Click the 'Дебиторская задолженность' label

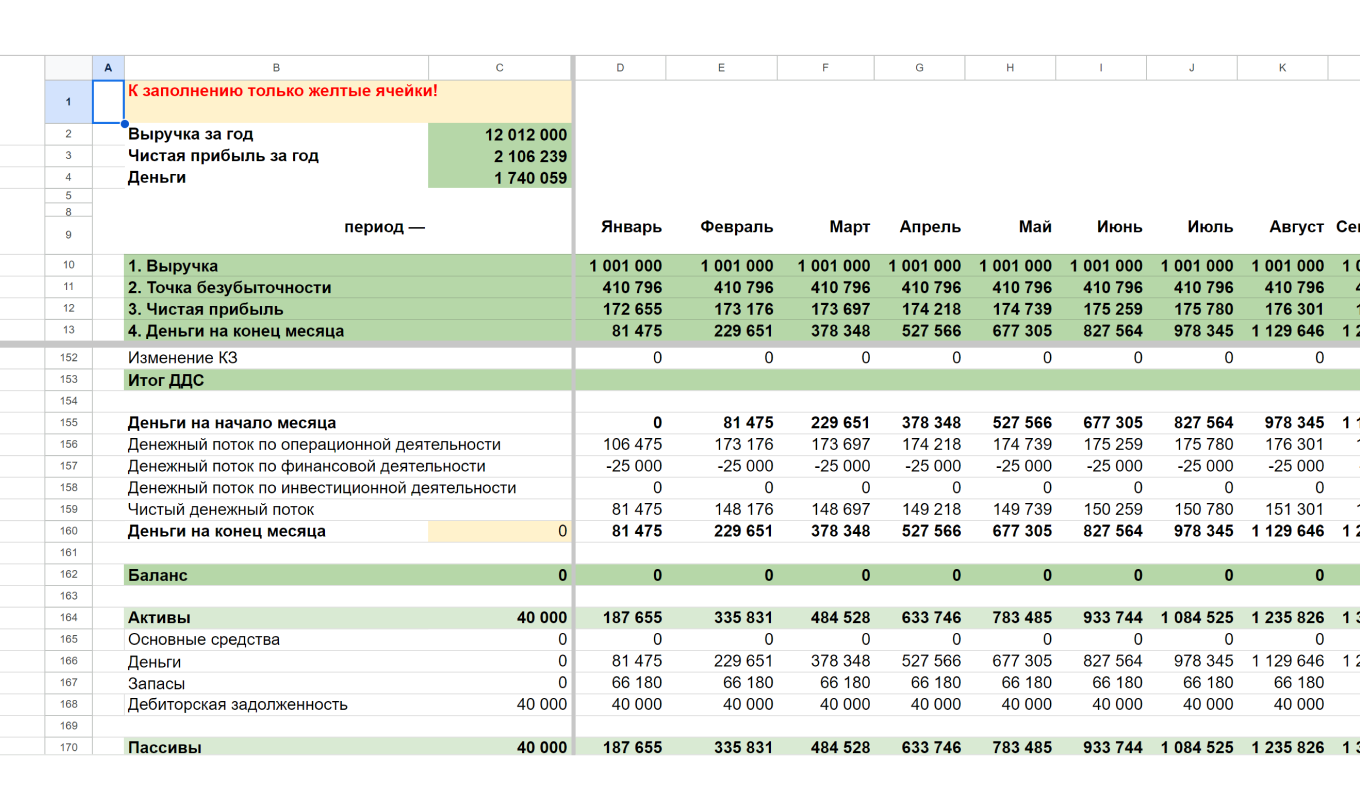click(x=238, y=705)
